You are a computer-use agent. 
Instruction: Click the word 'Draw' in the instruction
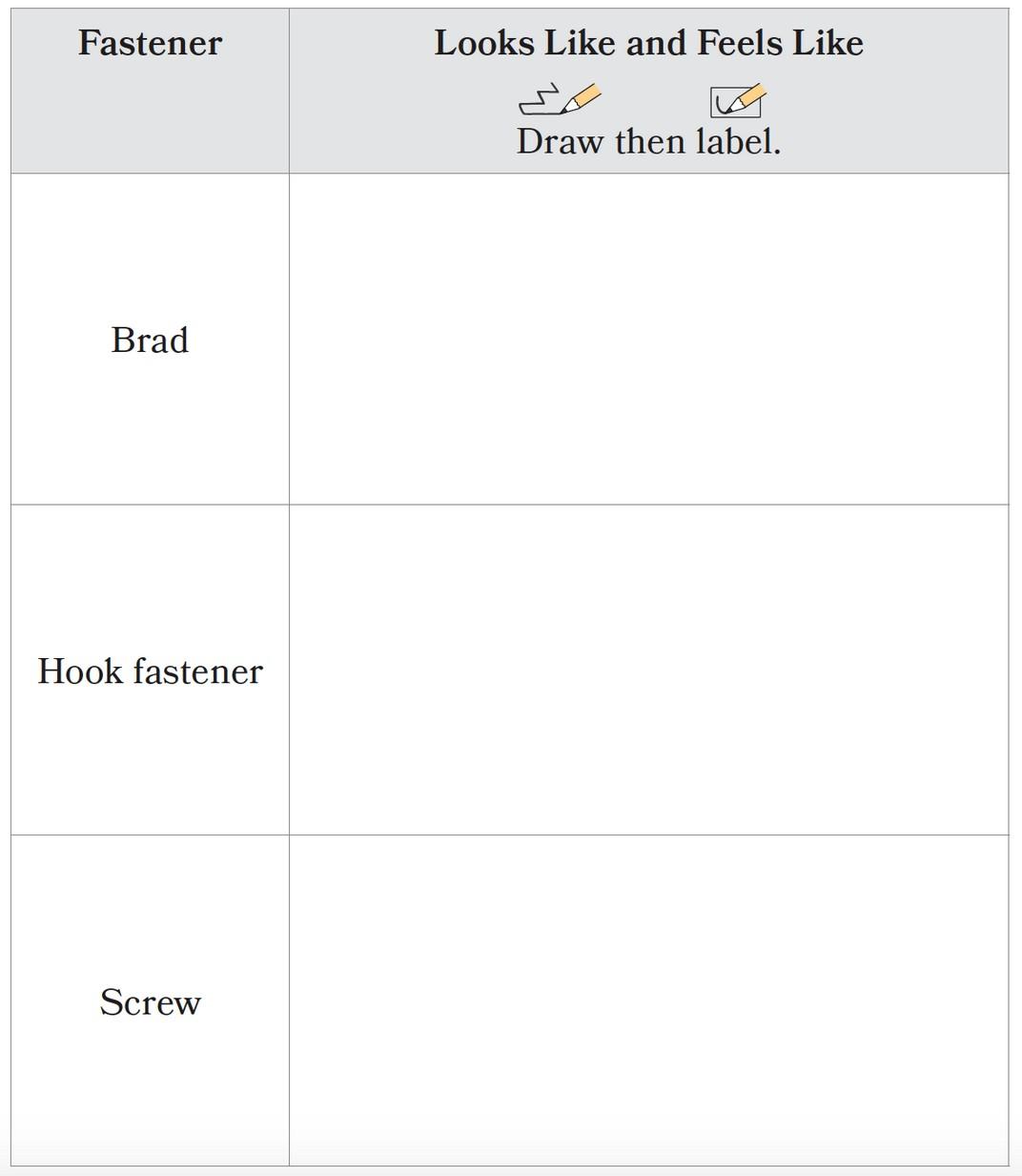[x=561, y=142]
